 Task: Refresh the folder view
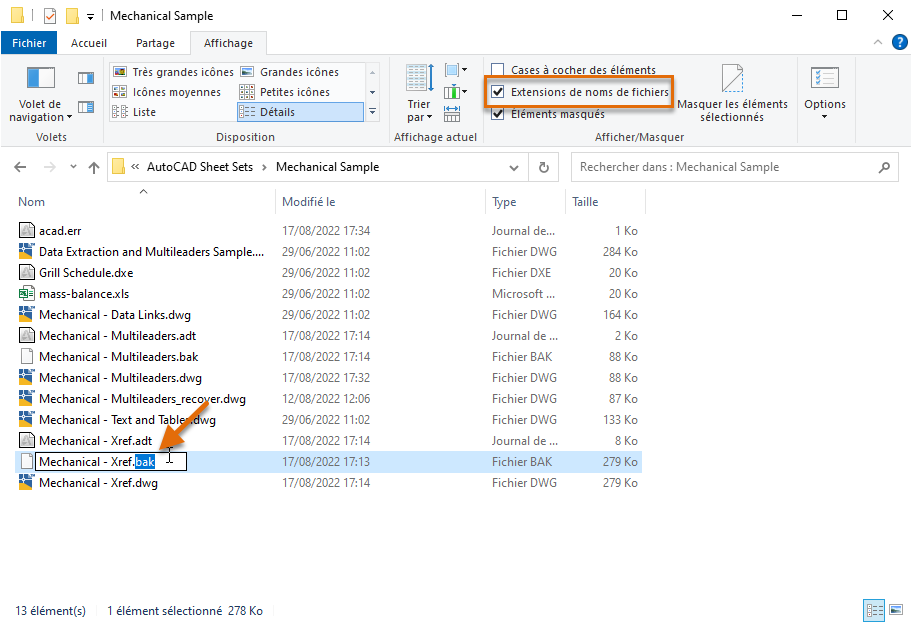(x=543, y=168)
